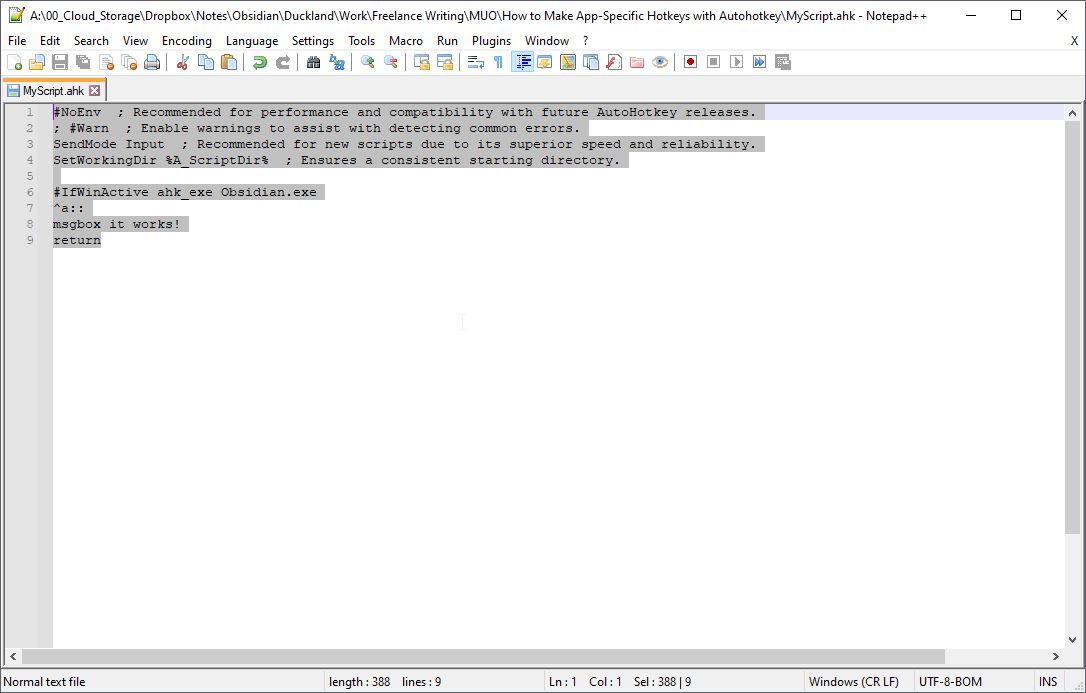
Task: Play back the recorded macro
Action: 736,62
